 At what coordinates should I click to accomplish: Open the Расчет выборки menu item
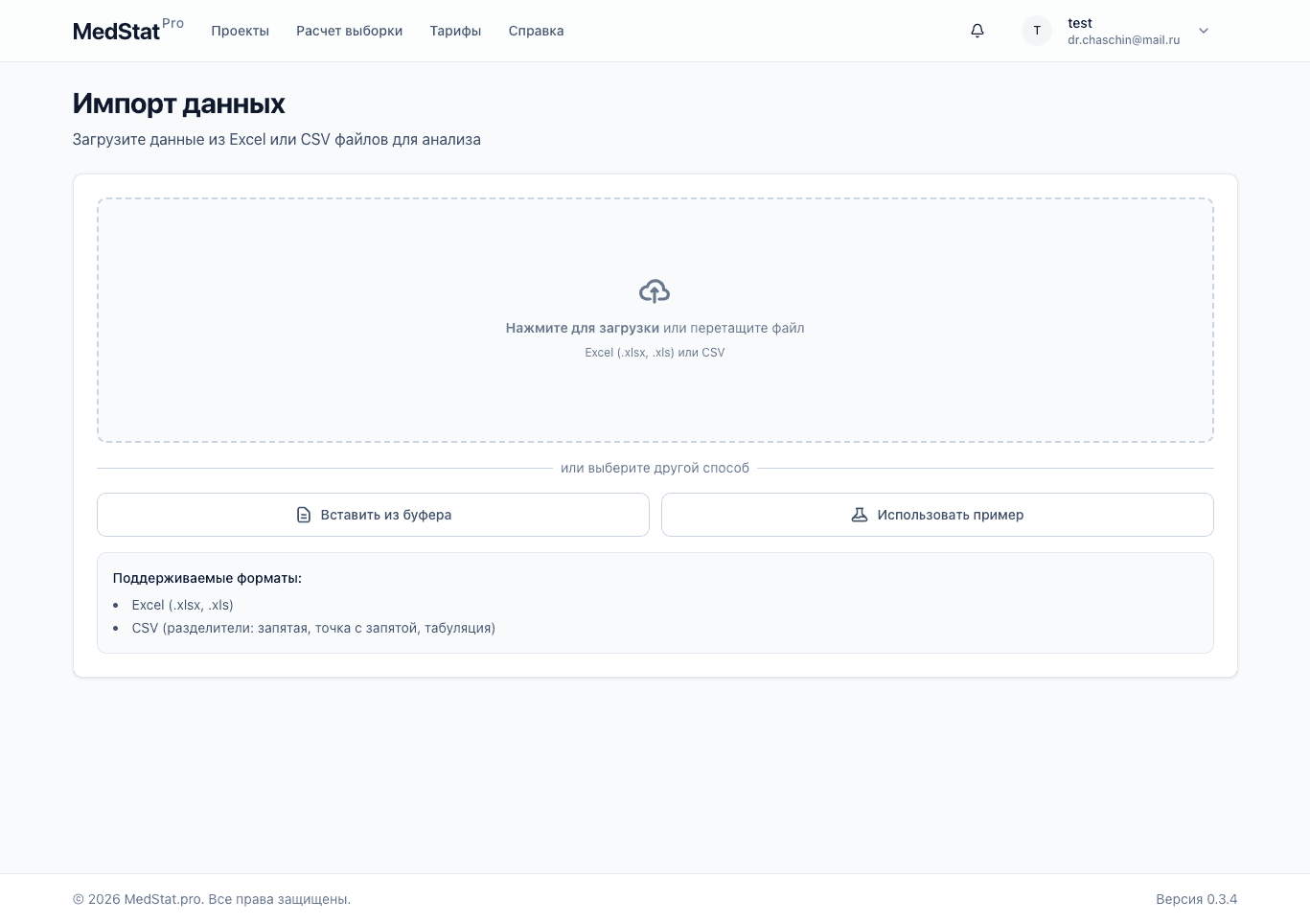tap(349, 31)
